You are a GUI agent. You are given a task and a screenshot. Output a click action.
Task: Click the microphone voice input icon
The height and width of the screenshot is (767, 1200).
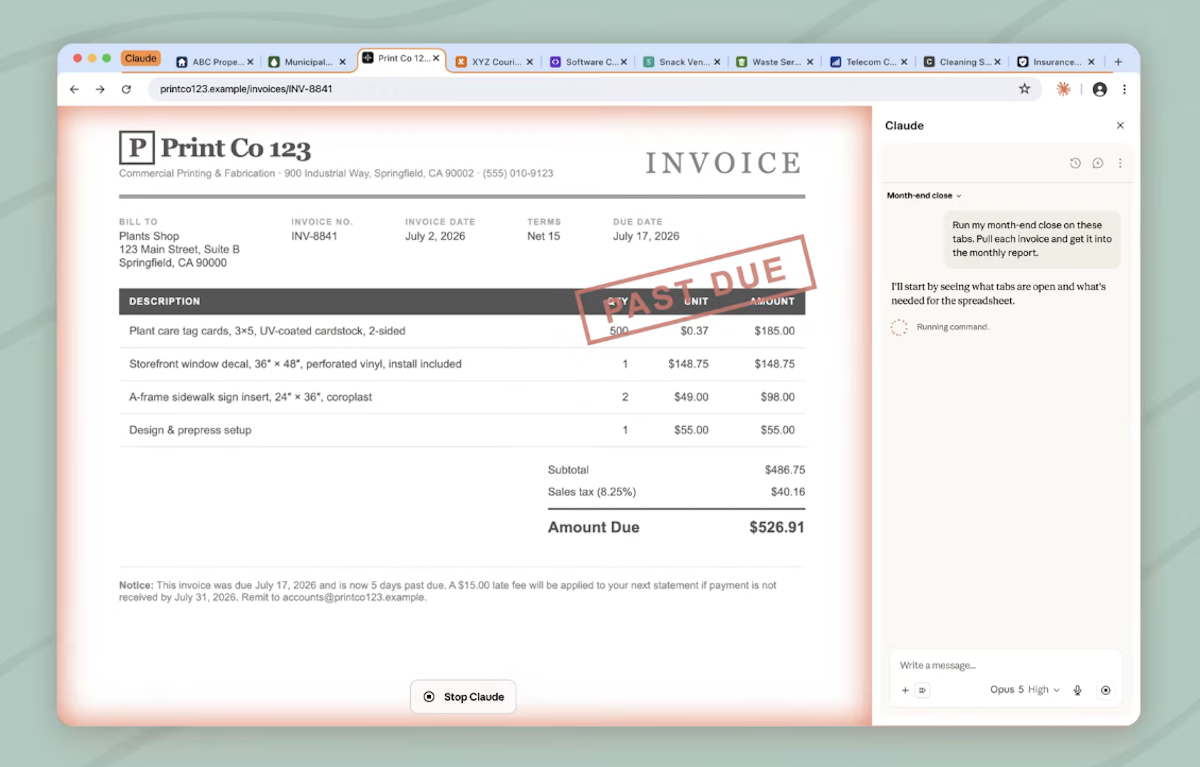click(x=1078, y=690)
